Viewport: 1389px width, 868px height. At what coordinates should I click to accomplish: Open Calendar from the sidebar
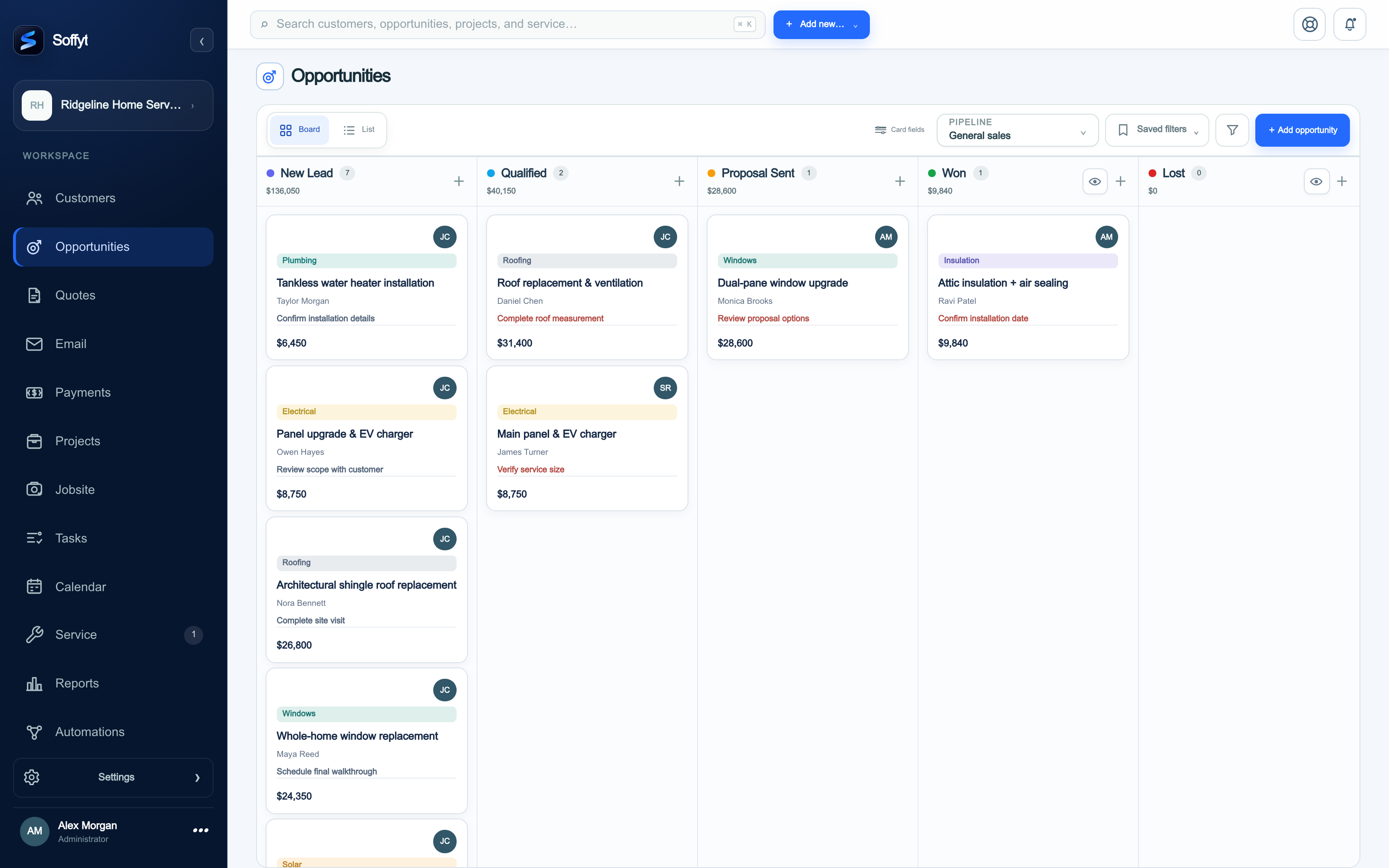point(113,587)
